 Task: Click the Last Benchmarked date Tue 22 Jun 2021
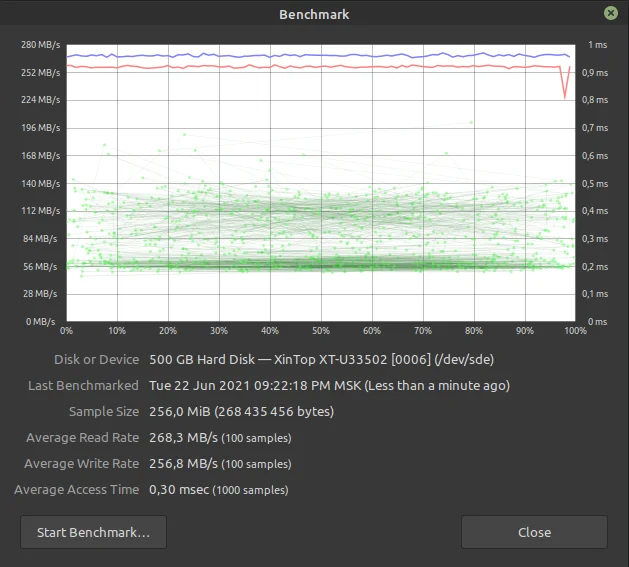pyautogui.click(x=200, y=385)
